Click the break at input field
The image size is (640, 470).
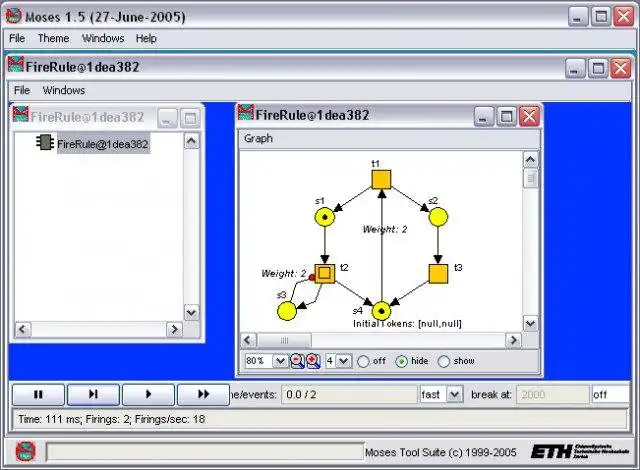tap(553, 395)
